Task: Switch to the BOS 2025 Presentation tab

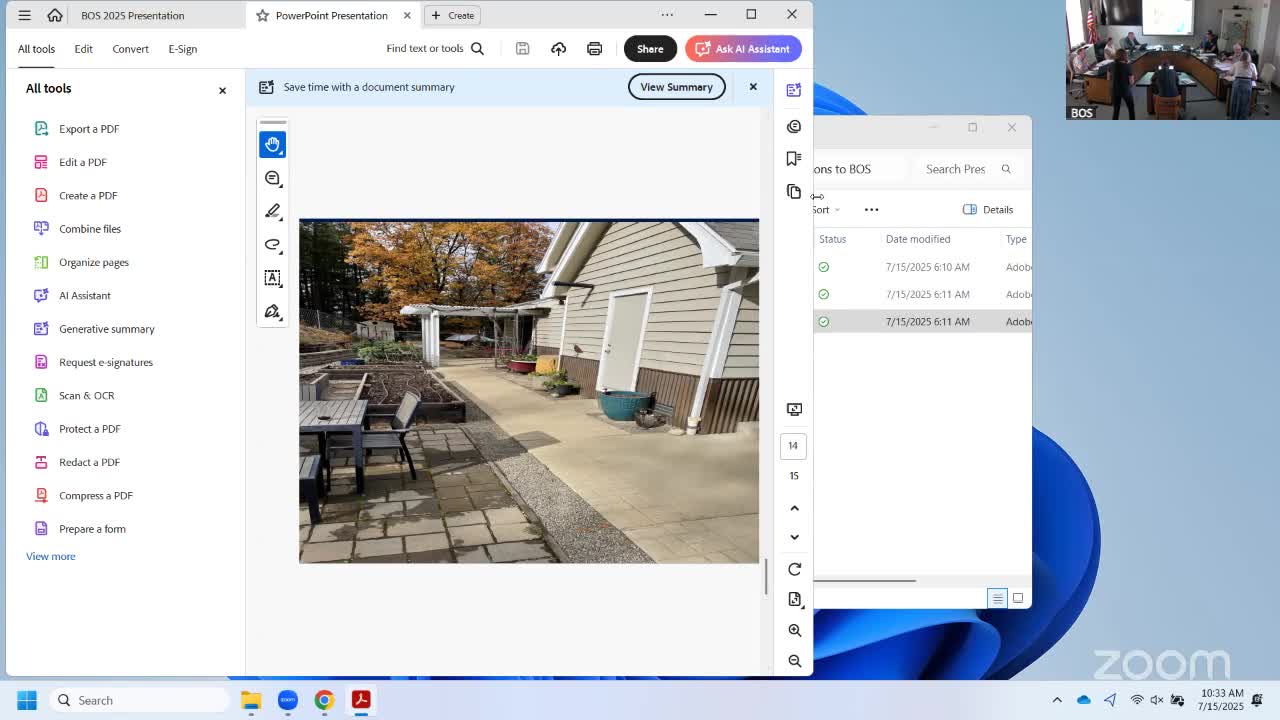Action: (x=132, y=15)
